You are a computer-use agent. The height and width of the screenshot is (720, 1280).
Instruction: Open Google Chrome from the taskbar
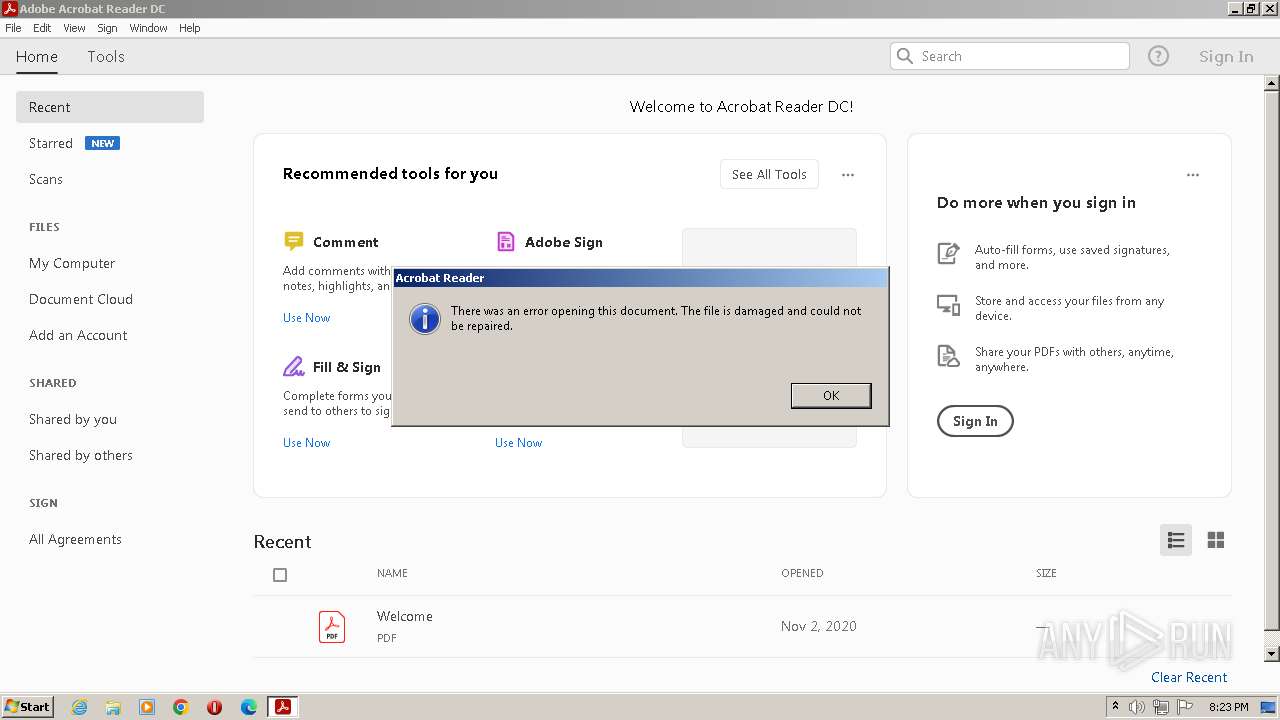pyautogui.click(x=181, y=707)
